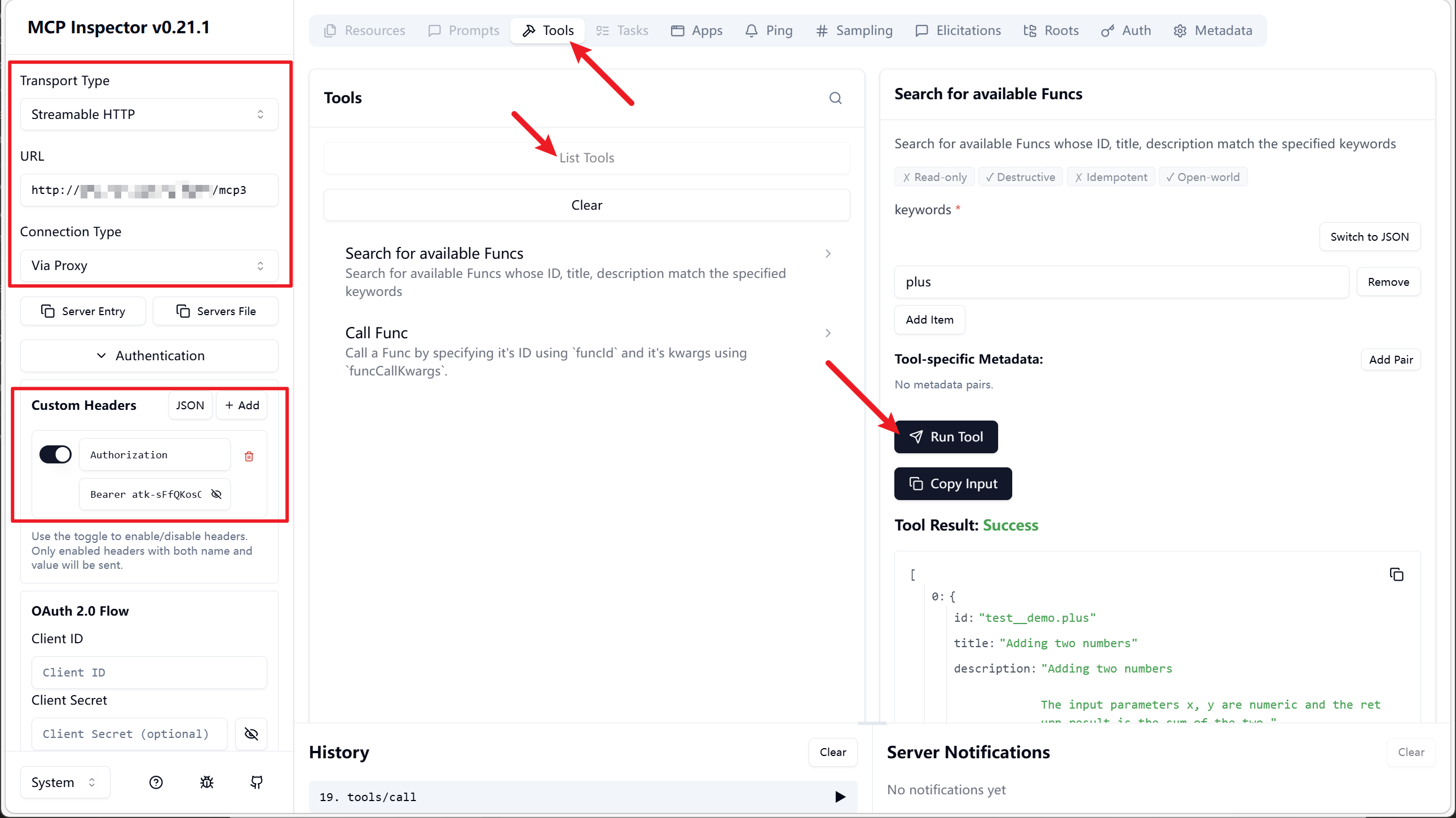Delete the Authorization custom header

tap(249, 456)
